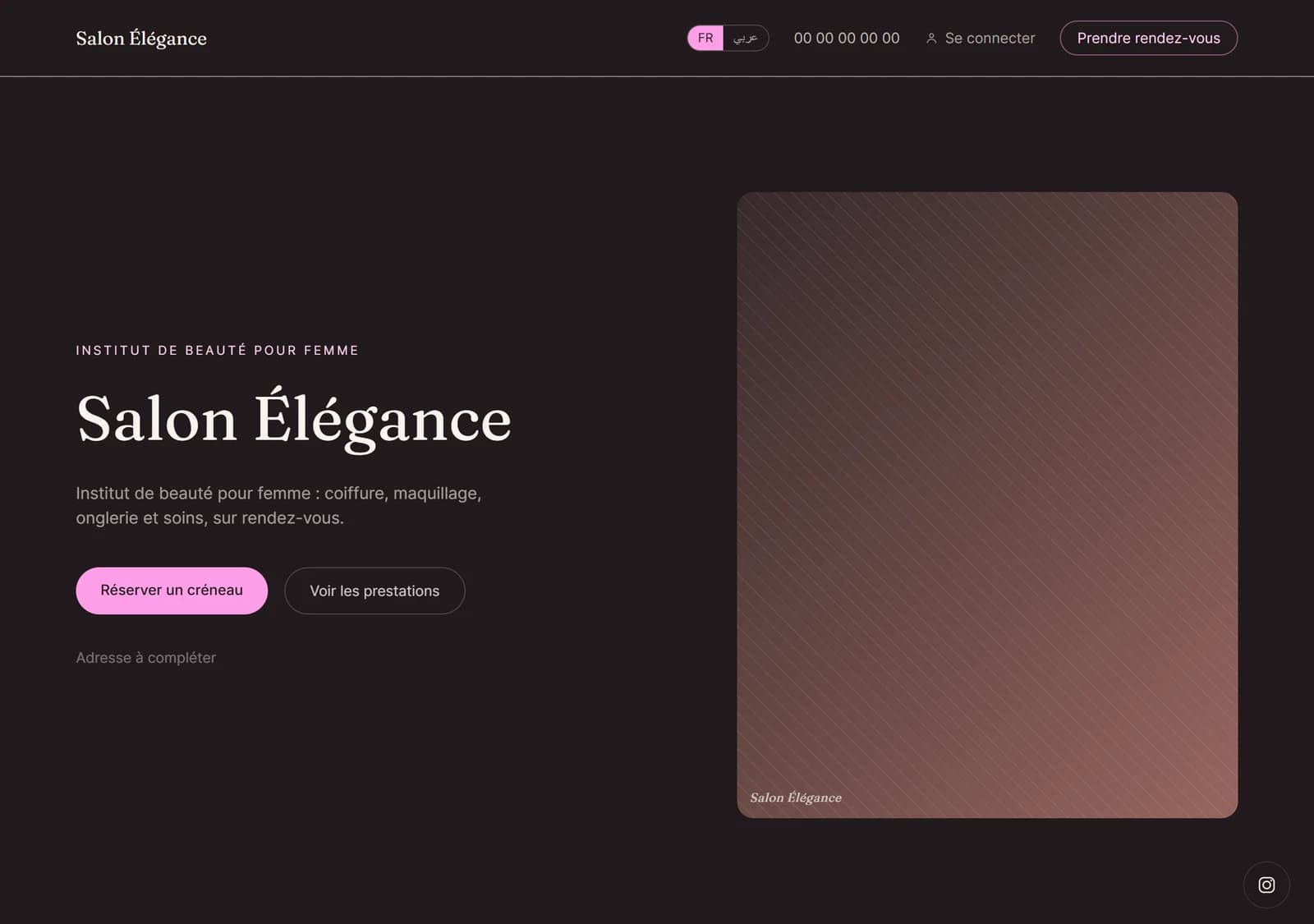The width and height of the screenshot is (1314, 924).
Task: Click the Réserver un créneau button
Action: click(172, 591)
